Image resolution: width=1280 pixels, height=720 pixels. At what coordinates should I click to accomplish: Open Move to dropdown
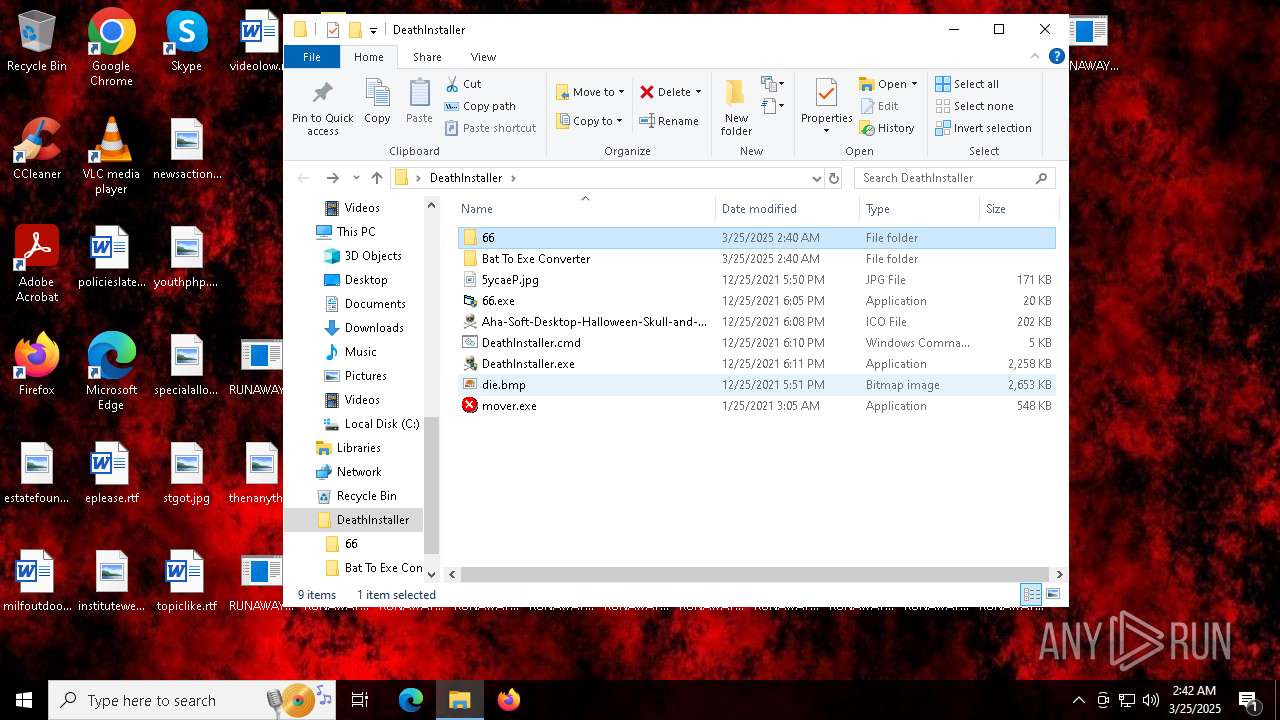coord(590,92)
